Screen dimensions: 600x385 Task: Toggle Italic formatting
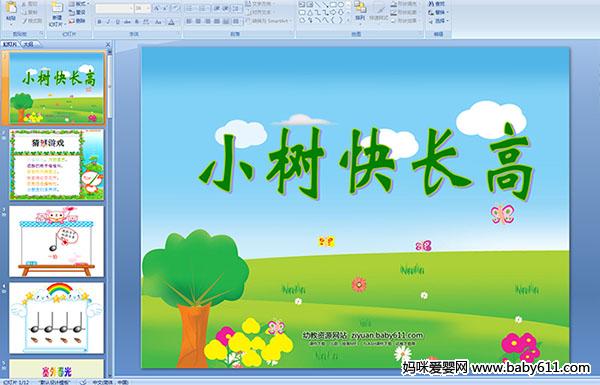point(108,22)
